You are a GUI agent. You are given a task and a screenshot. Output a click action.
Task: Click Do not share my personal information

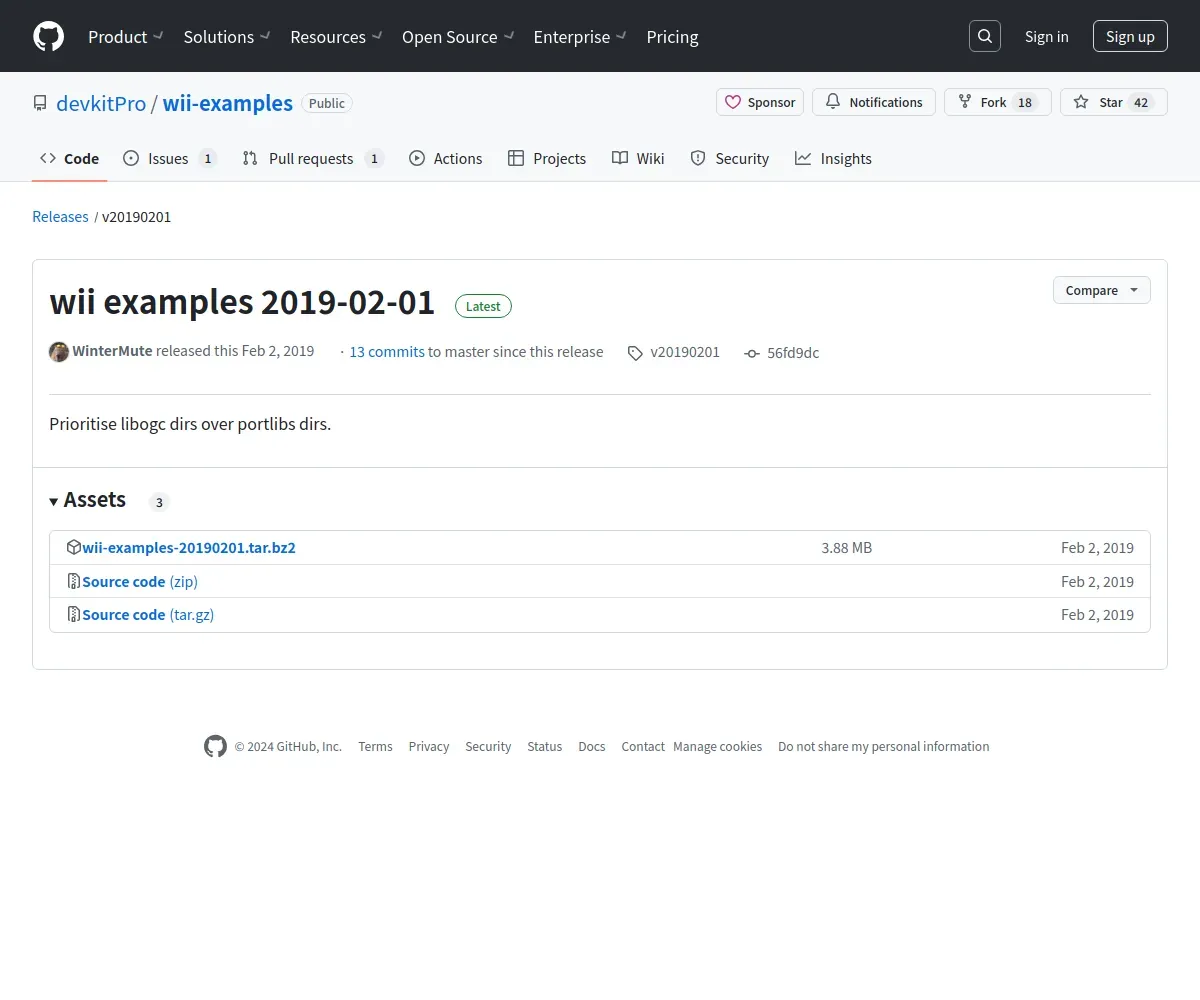[x=884, y=746]
